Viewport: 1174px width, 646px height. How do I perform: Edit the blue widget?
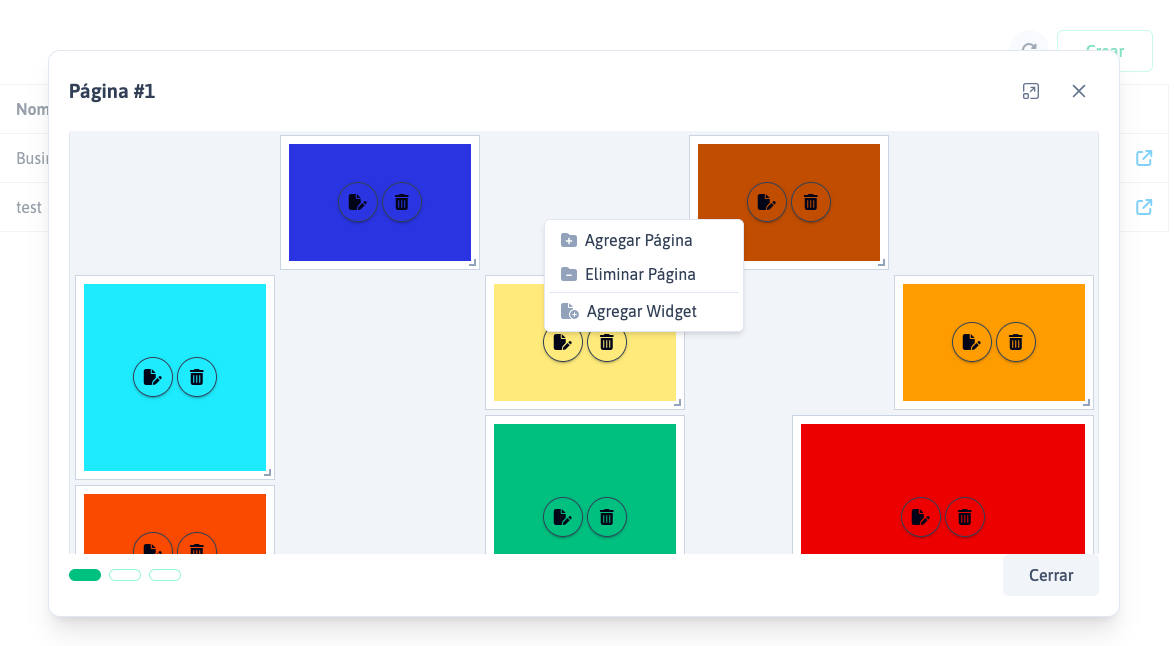pyautogui.click(x=357, y=202)
